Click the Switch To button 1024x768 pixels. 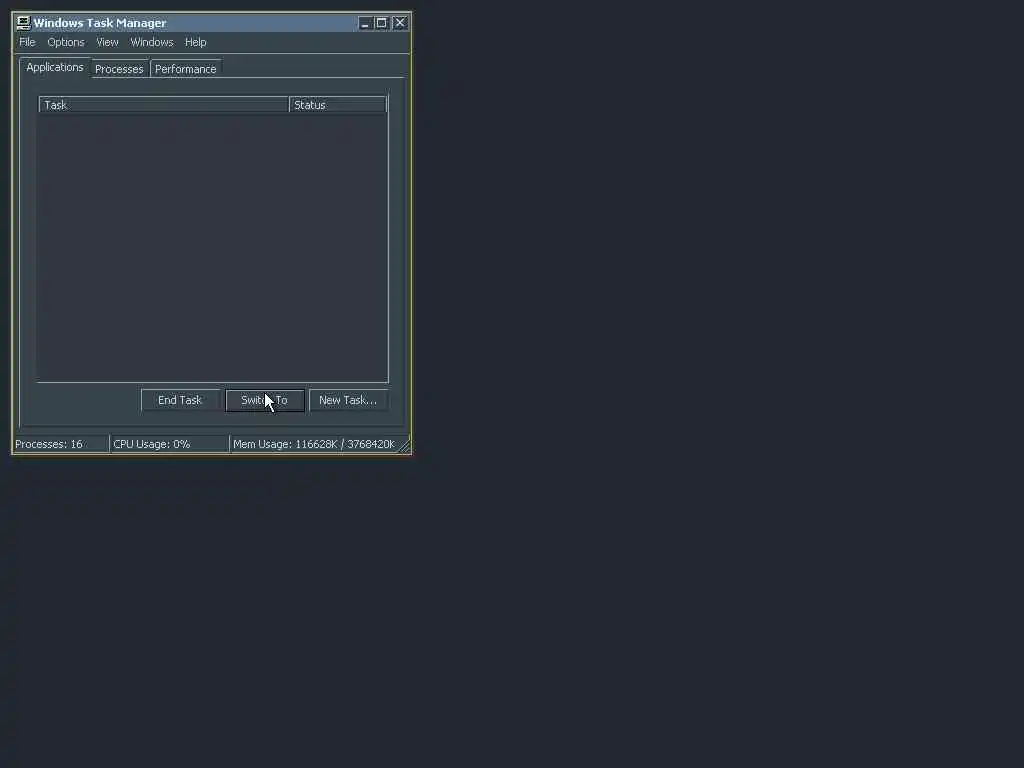(x=264, y=400)
